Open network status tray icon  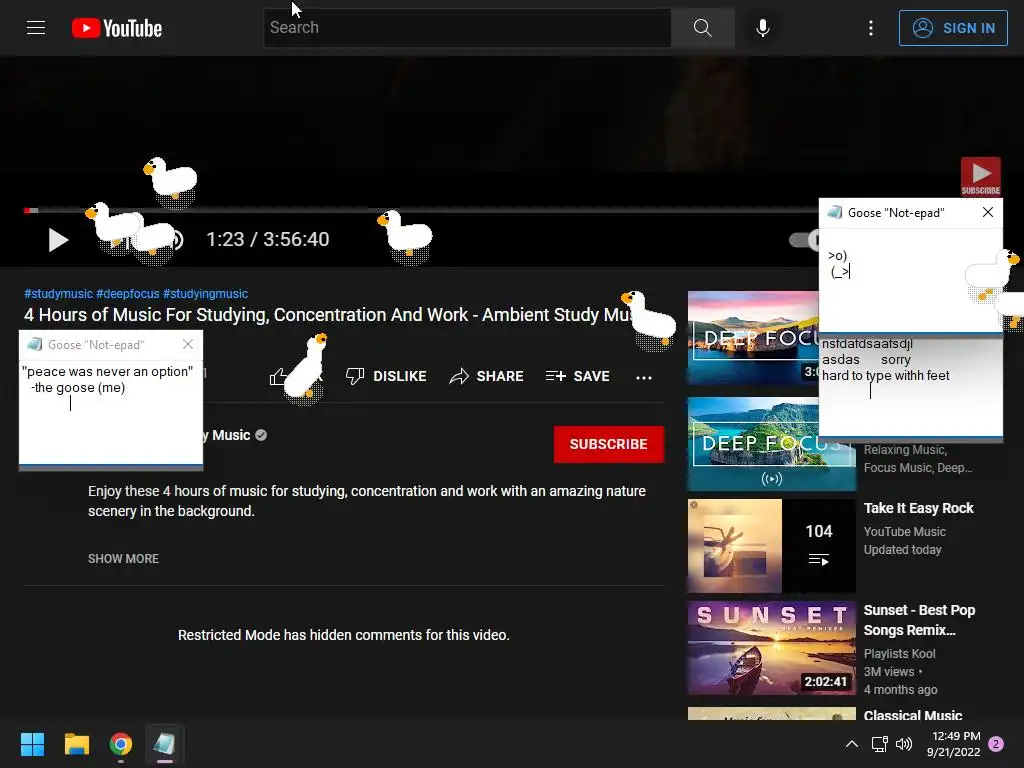pyautogui.click(x=879, y=744)
